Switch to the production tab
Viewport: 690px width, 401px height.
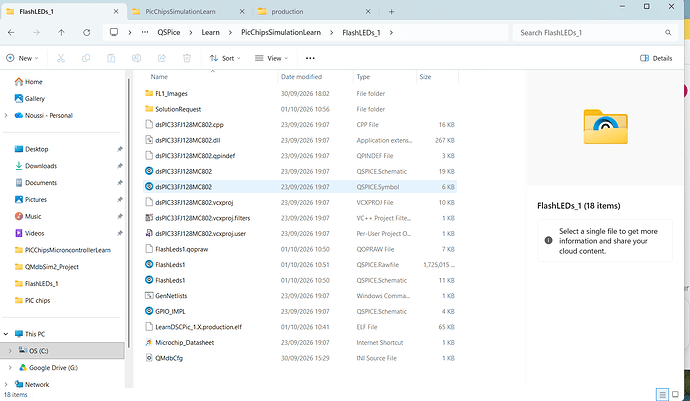click(x=287, y=12)
